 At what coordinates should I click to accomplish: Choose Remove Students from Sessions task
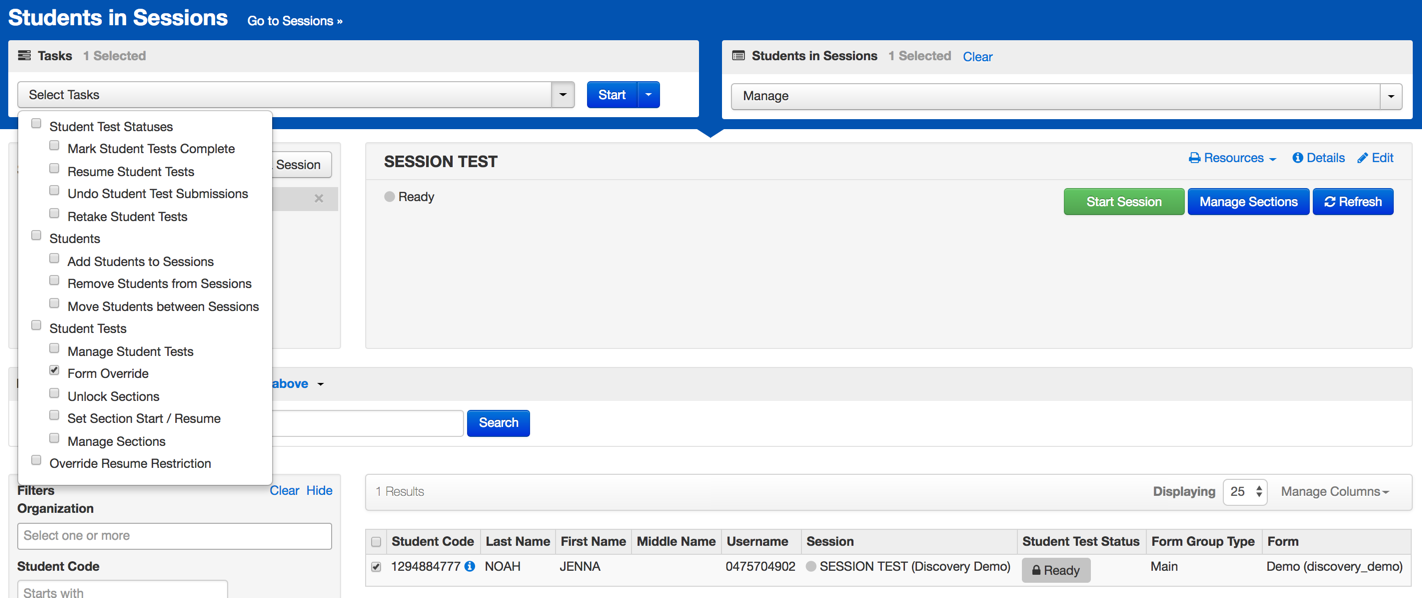point(55,281)
